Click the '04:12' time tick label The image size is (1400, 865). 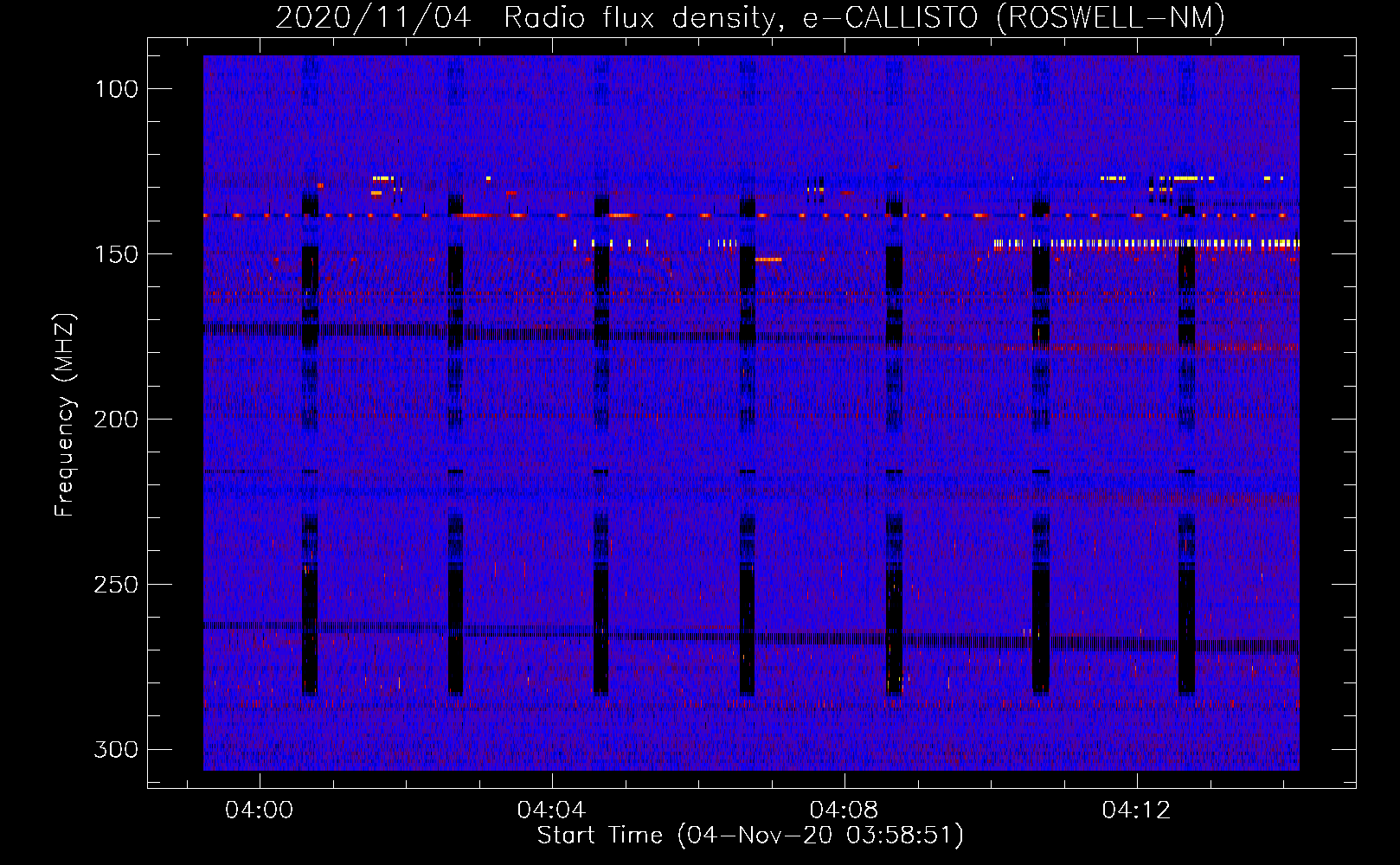coord(1136,811)
